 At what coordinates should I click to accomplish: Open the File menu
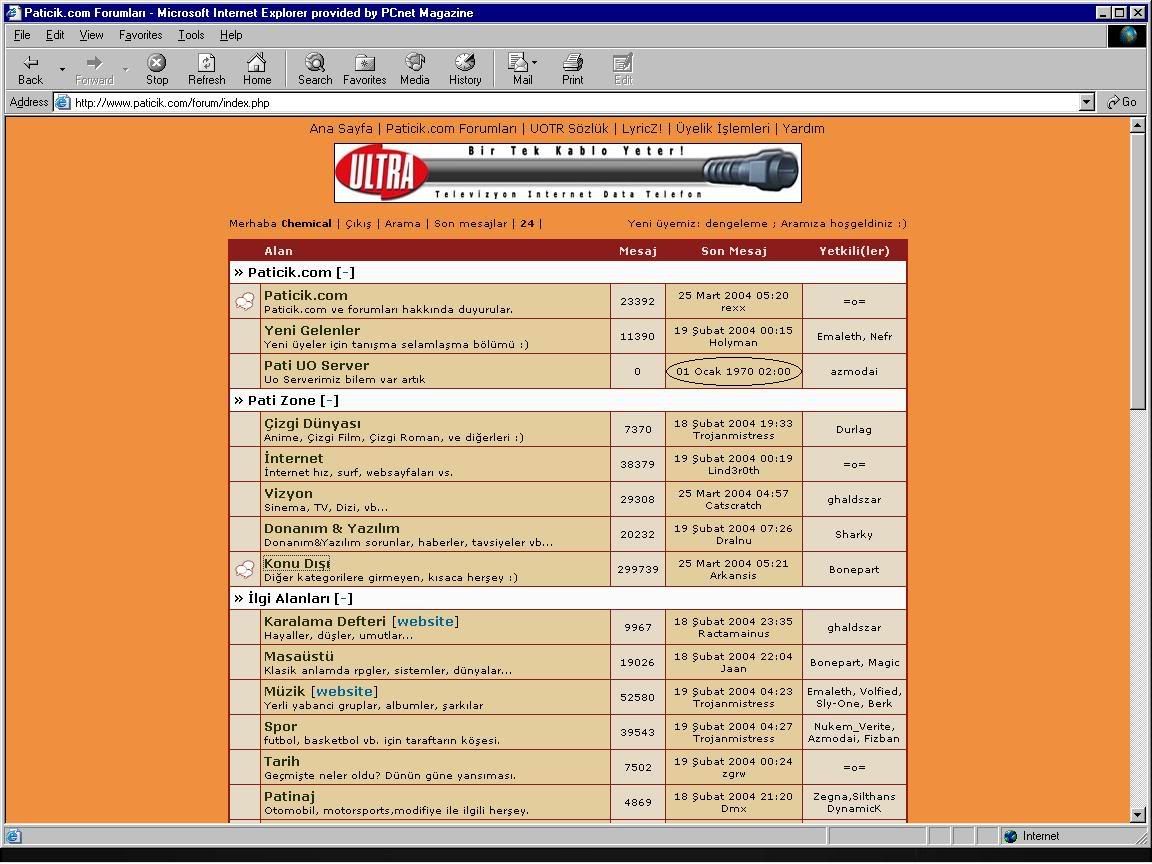pyautogui.click(x=22, y=35)
